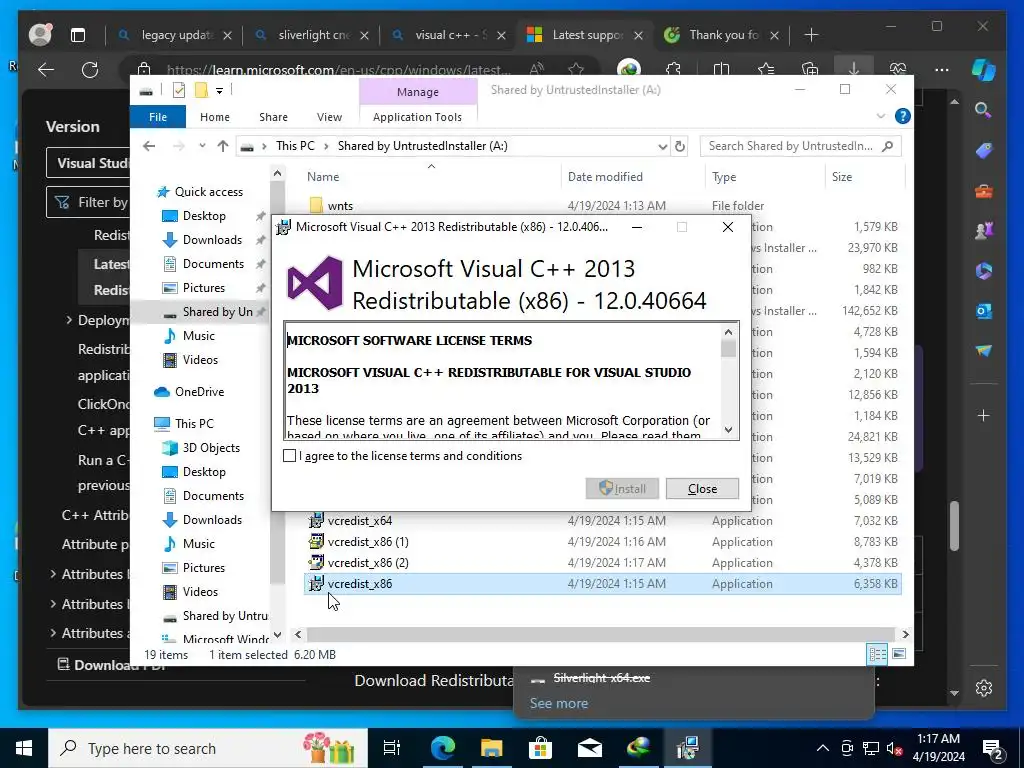Switch to the Home ribbon tab

click(215, 117)
